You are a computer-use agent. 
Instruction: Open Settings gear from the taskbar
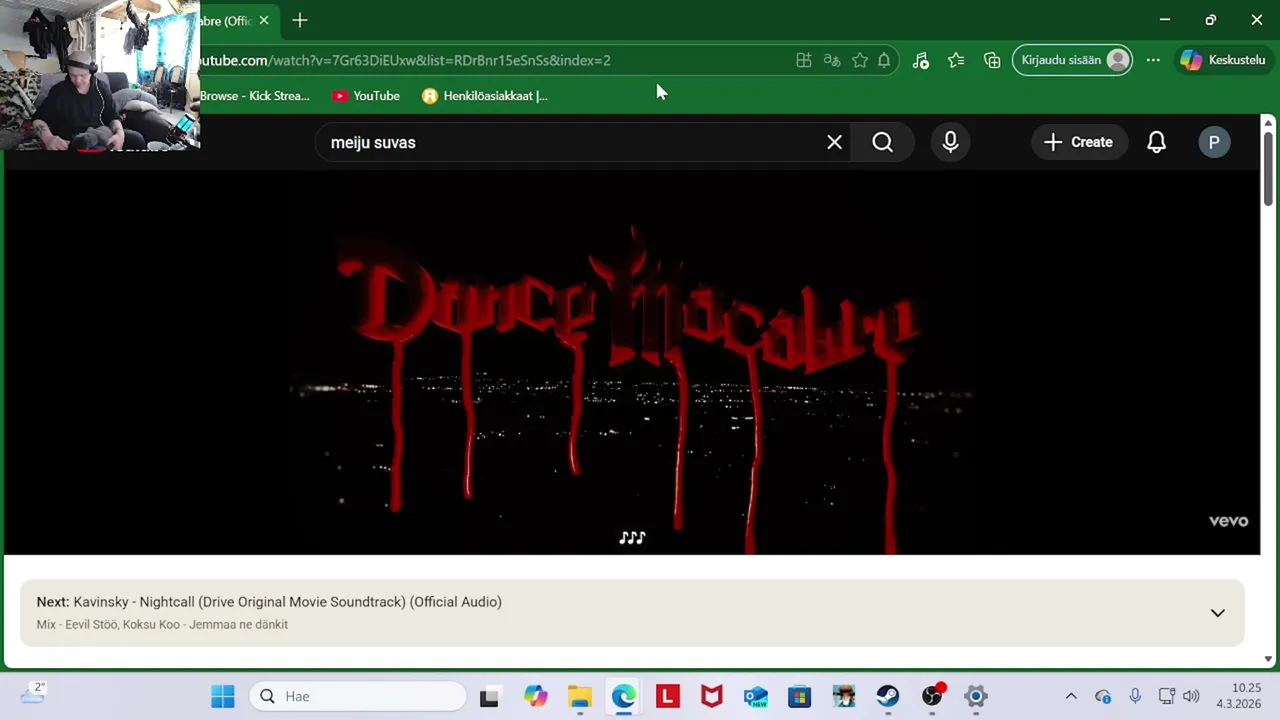click(976, 696)
